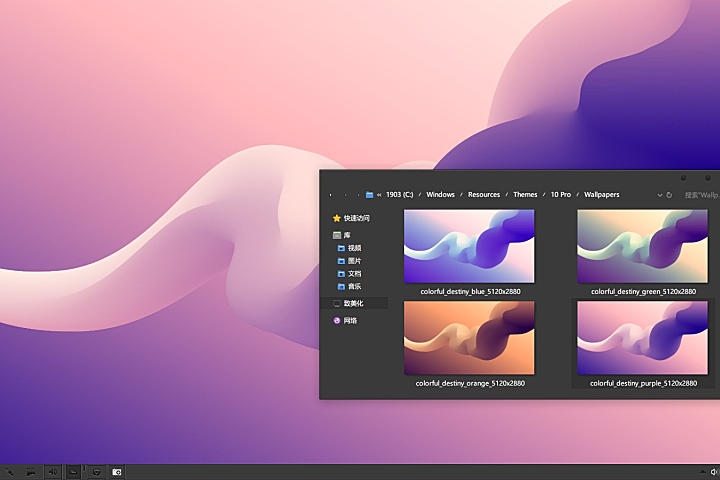720x480 pixels.
Task: Open the File Explorer taskbar icon
Action: pos(73,472)
